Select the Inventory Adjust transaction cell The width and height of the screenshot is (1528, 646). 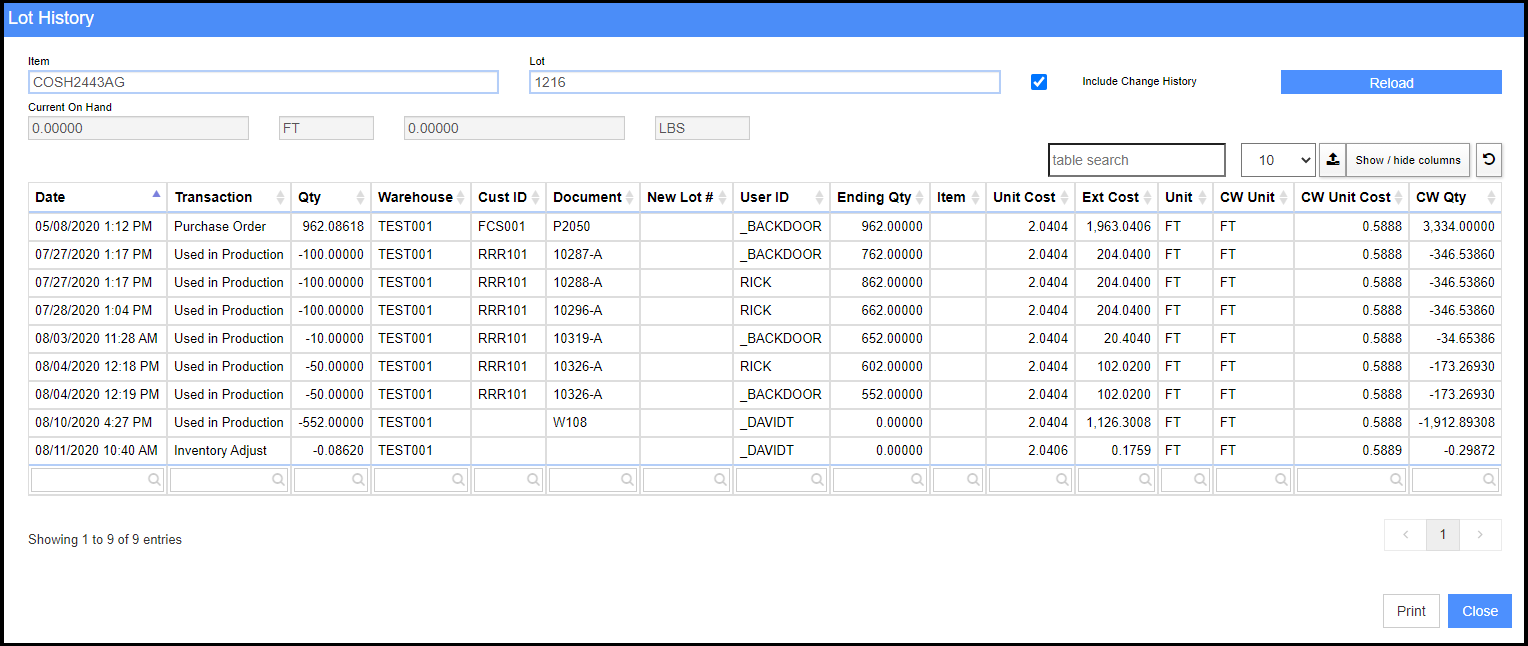[x=229, y=450]
